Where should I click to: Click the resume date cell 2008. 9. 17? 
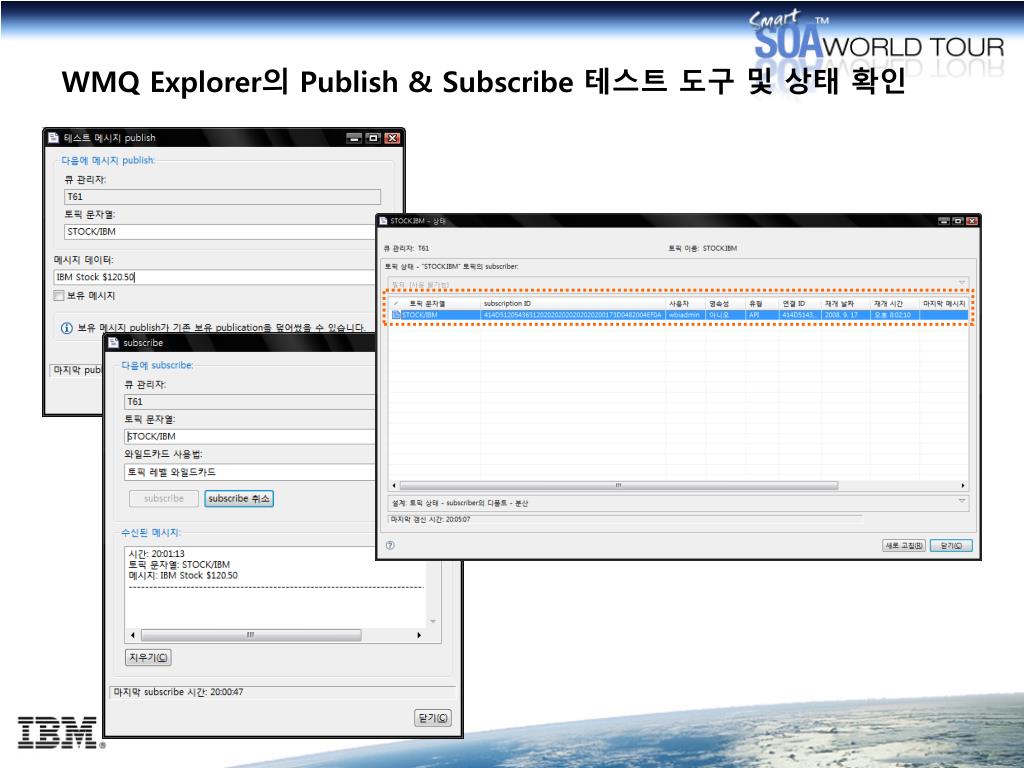tap(841, 315)
